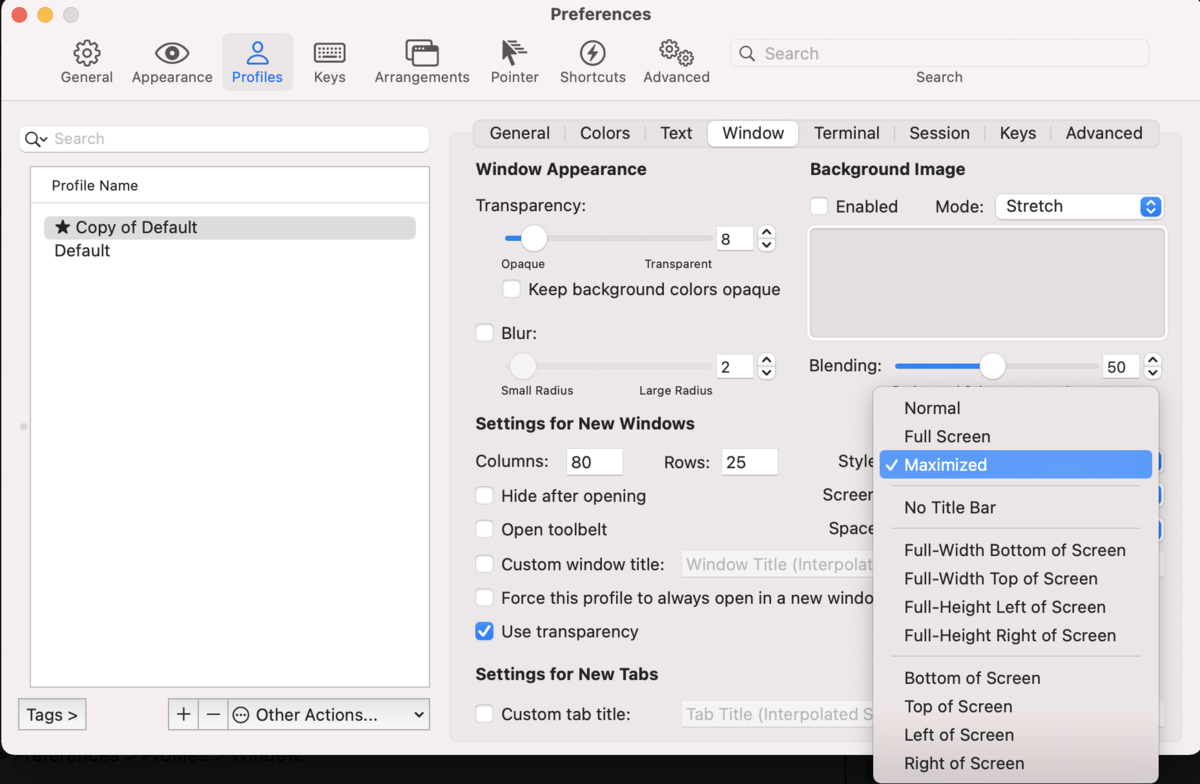The height and width of the screenshot is (784, 1200).
Task: Choose No Title Bar style
Action: pyautogui.click(x=1016, y=508)
